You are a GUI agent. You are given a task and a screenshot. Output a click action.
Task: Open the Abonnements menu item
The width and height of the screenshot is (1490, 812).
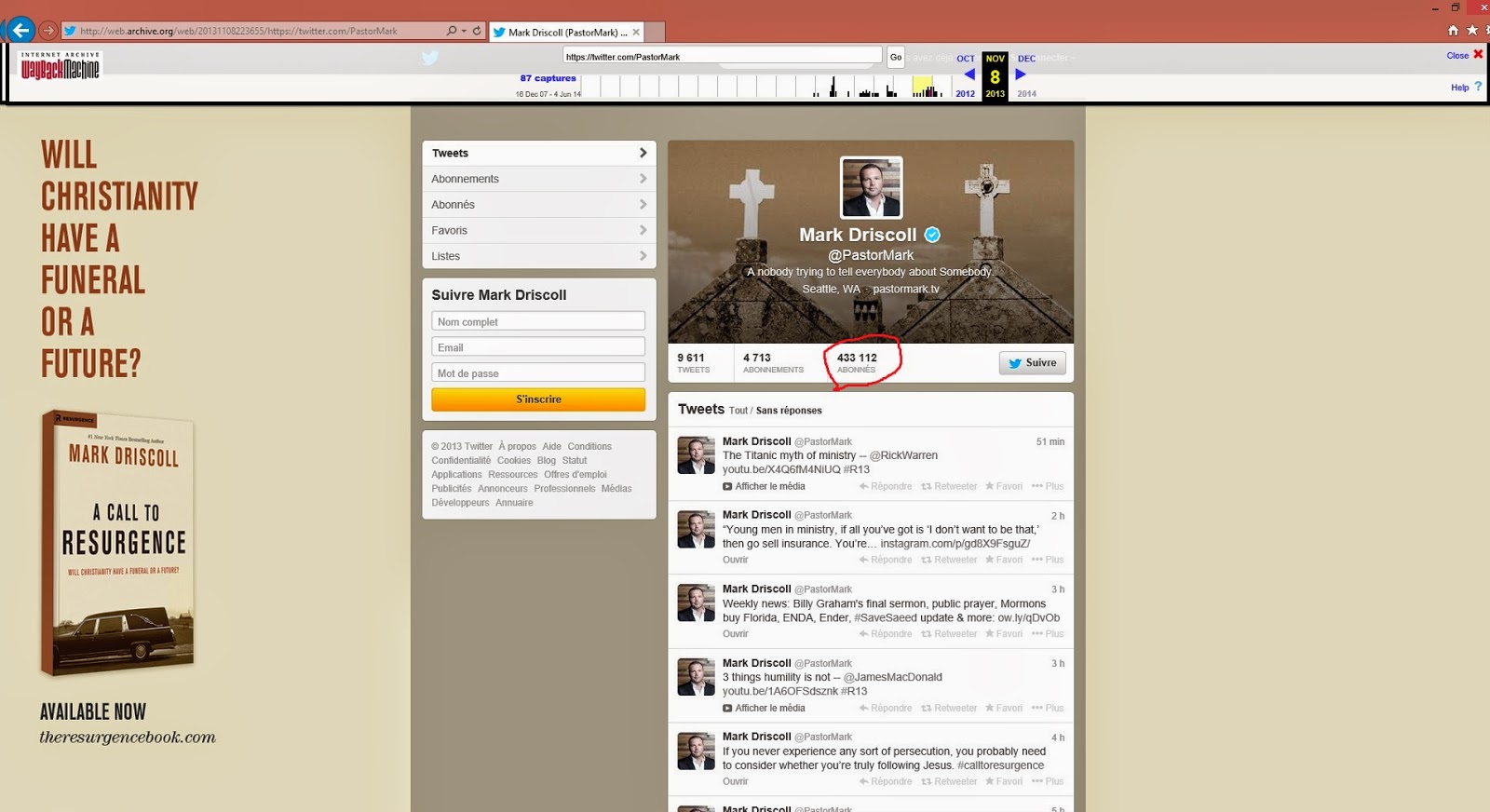point(539,179)
